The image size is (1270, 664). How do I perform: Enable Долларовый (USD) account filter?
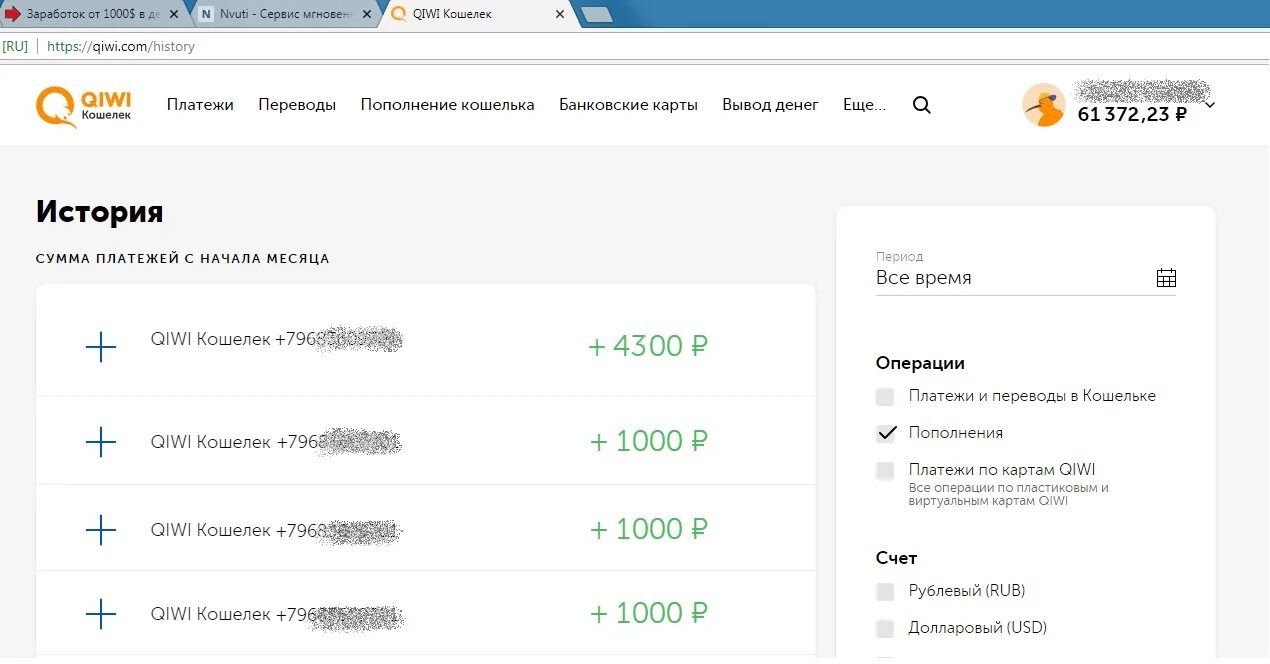pyautogui.click(x=885, y=628)
